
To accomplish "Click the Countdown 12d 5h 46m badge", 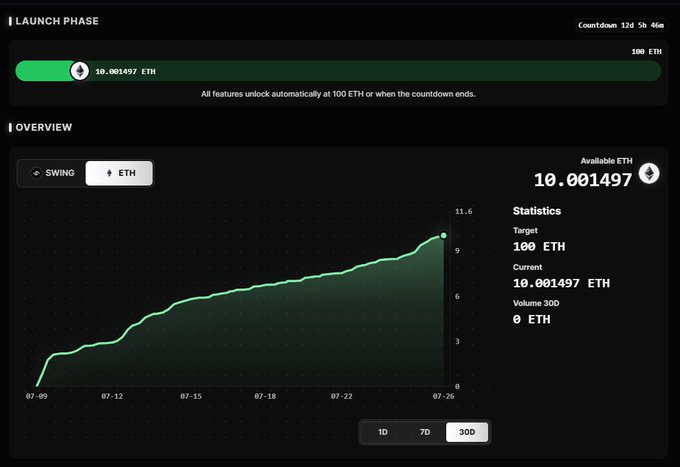I will click(621, 25).
